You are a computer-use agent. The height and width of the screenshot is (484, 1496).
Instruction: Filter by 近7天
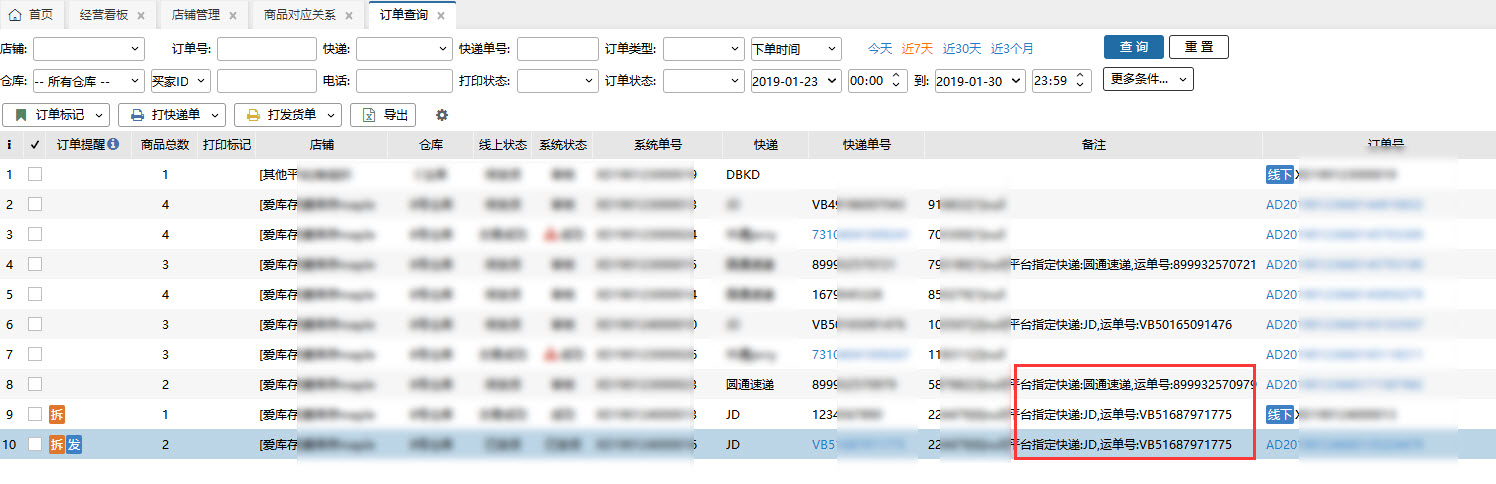[x=917, y=48]
